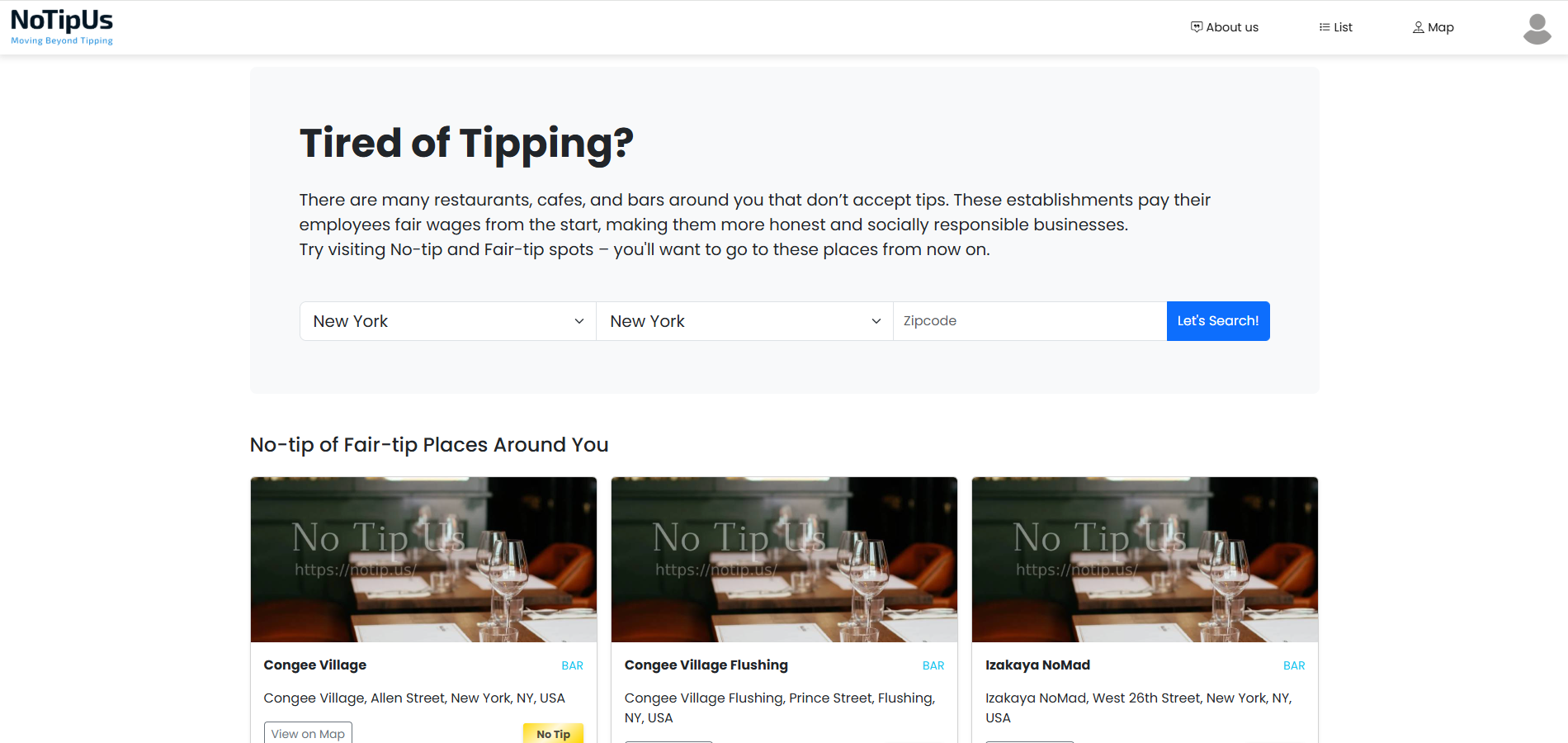The width and height of the screenshot is (1568, 743).
Task: Focus the Zipcode input field
Action: point(1030,321)
